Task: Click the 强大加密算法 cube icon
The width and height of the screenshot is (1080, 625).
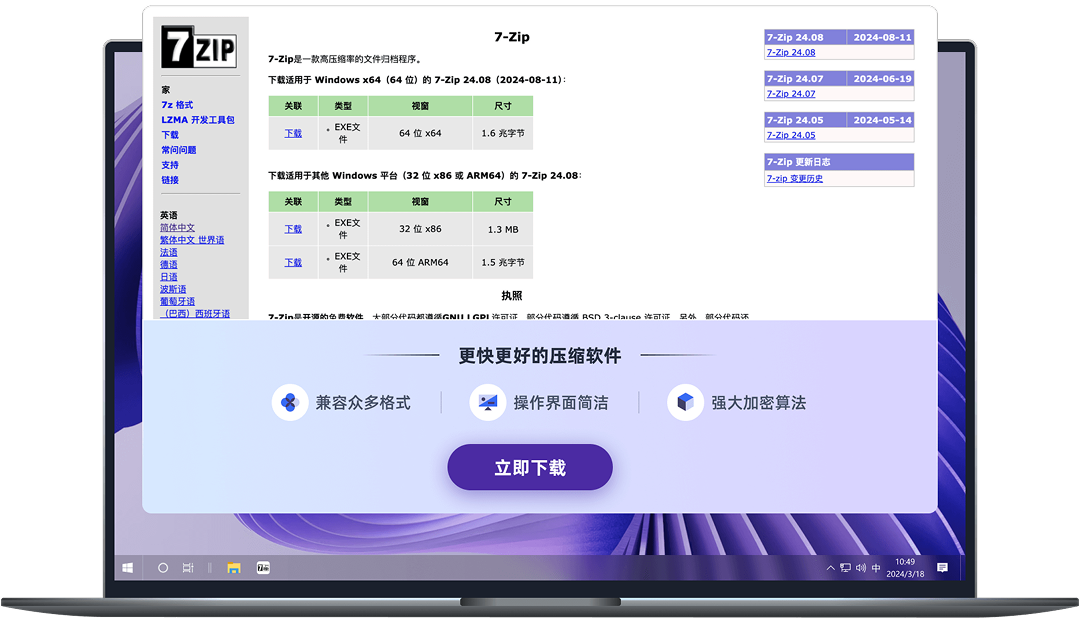Action: tap(687, 402)
